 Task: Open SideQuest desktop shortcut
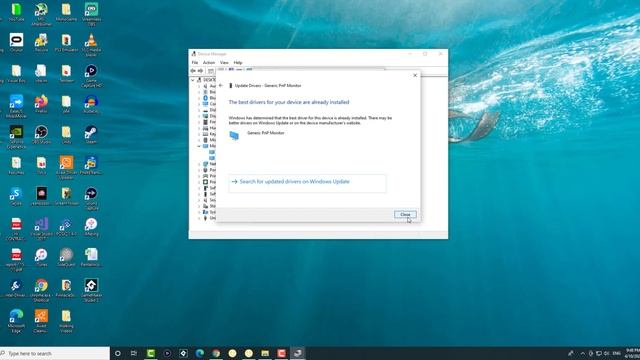(67, 258)
